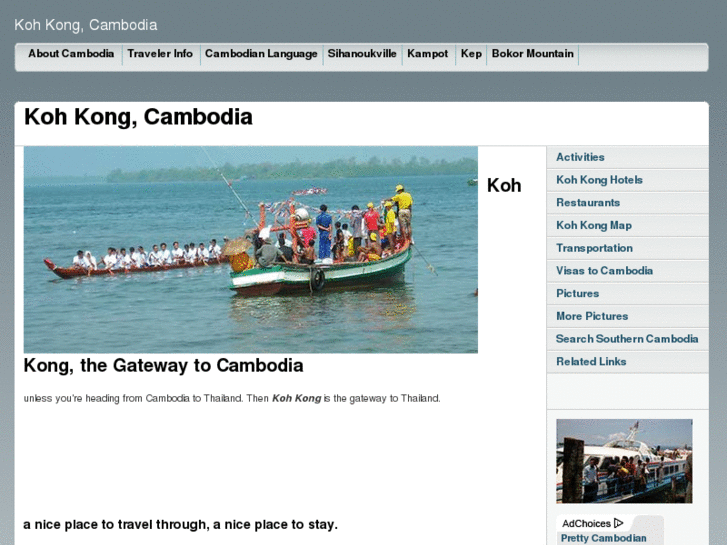Show the Koh Kong Map page

[x=594, y=226]
